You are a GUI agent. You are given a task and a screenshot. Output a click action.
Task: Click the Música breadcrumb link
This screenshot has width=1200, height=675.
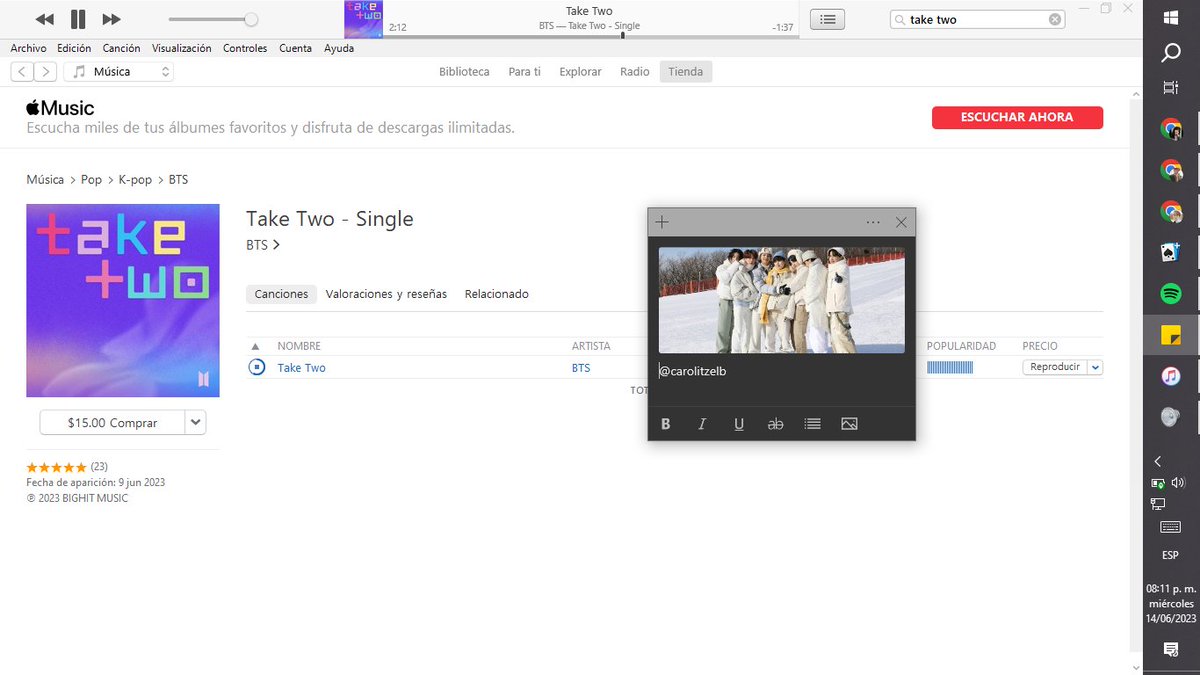tap(45, 180)
